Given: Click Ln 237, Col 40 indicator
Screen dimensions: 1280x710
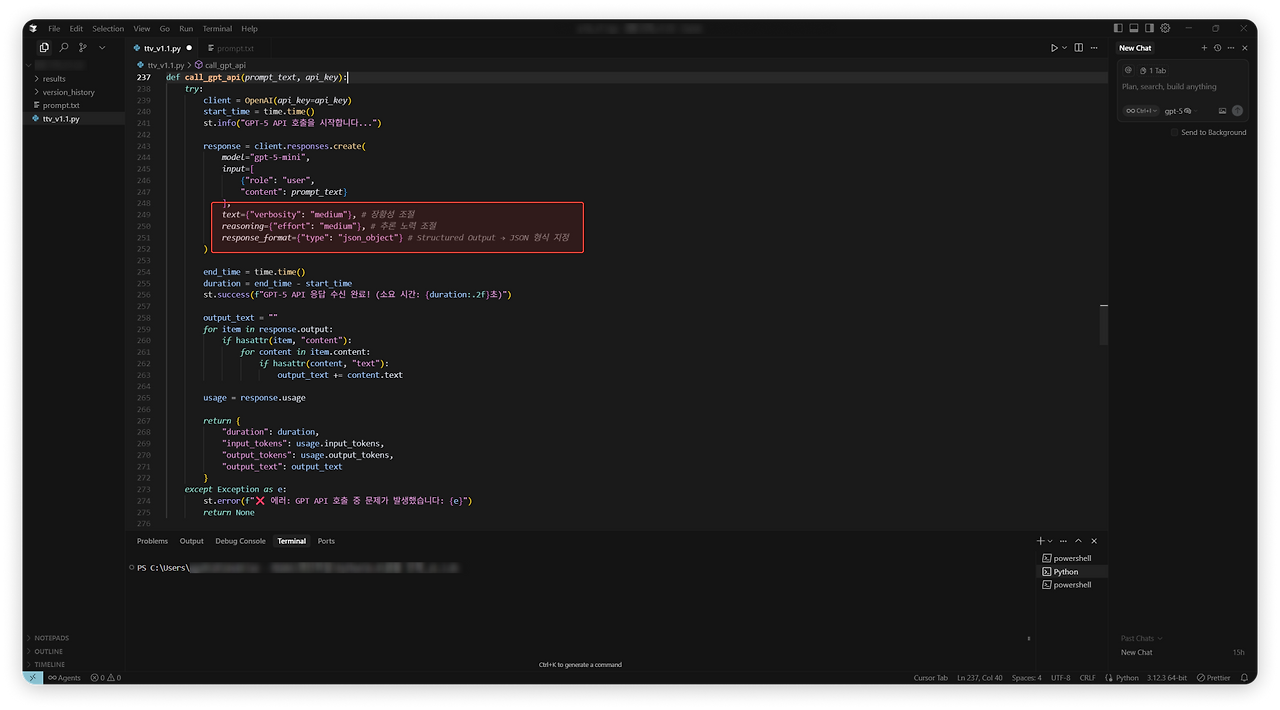Looking at the screenshot, I should [x=980, y=678].
